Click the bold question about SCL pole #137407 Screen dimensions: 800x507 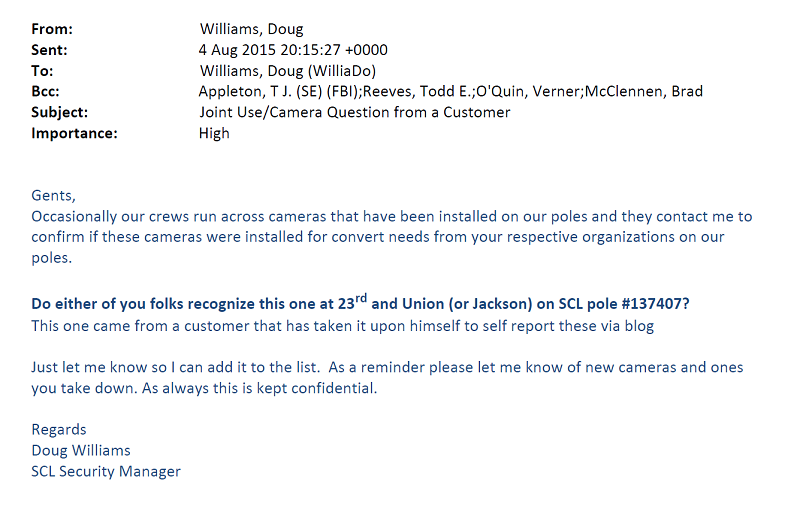click(x=360, y=302)
